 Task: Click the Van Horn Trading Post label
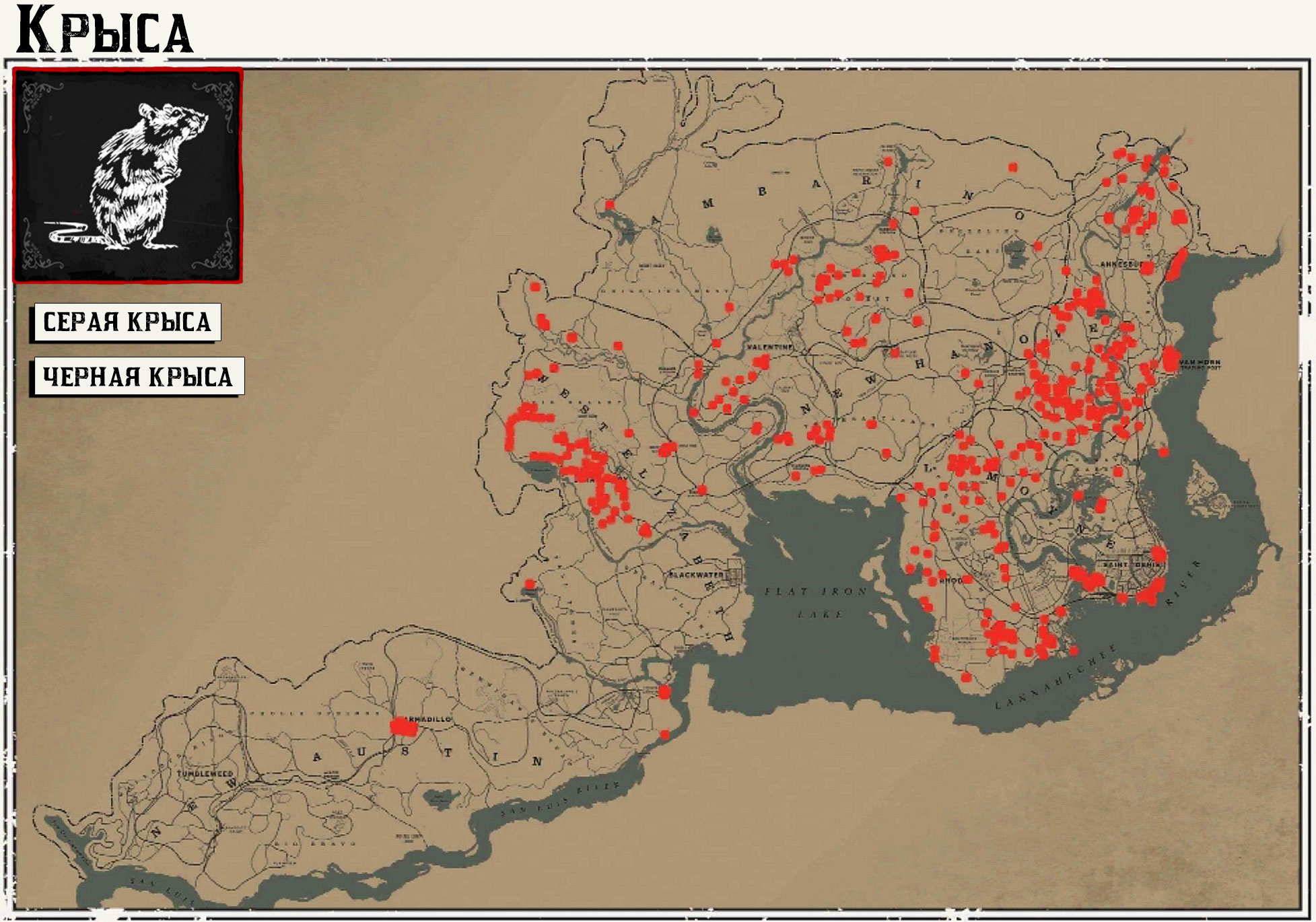coord(1200,365)
